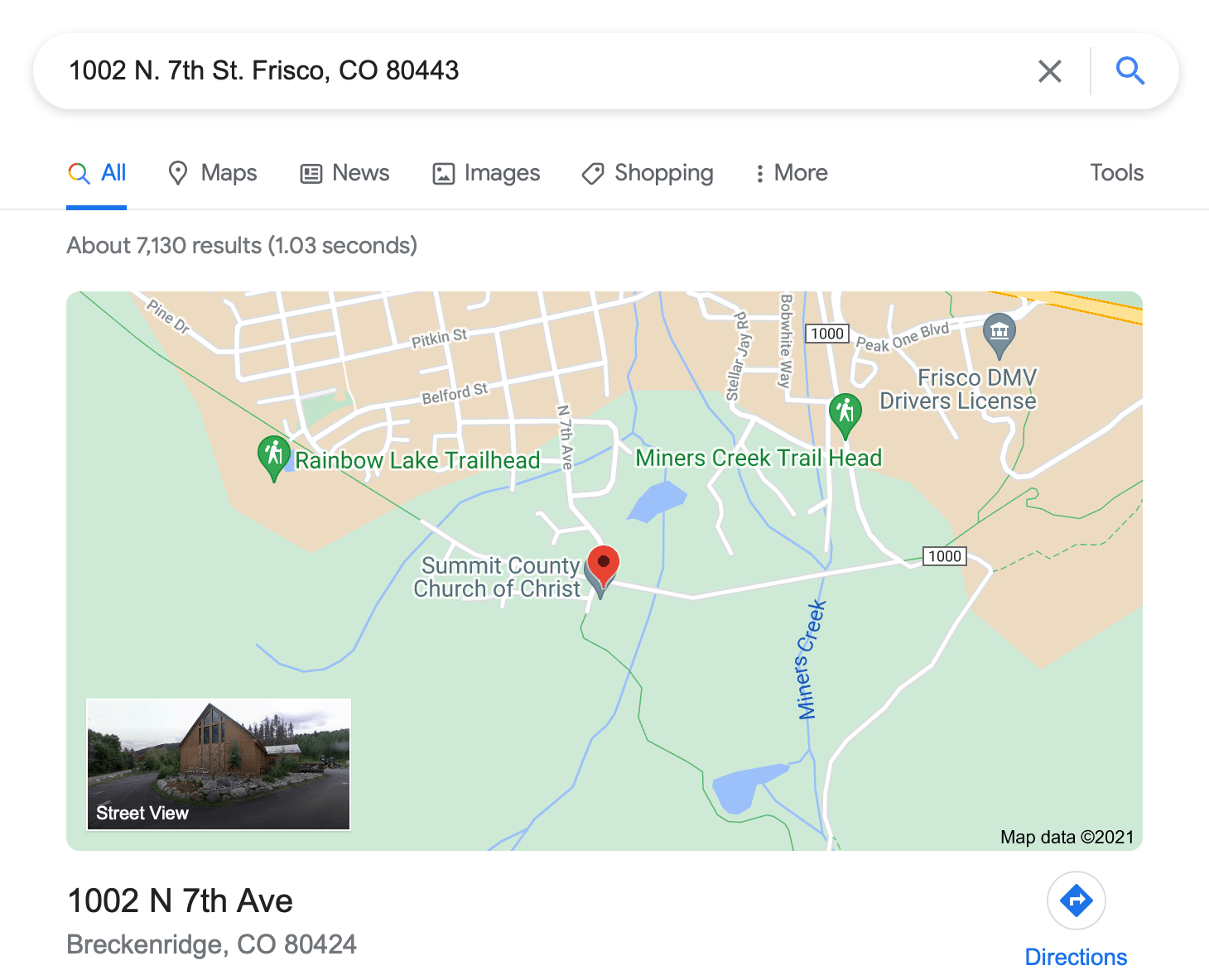Open the Tools options
The image size is (1209, 980).
coord(1116,173)
